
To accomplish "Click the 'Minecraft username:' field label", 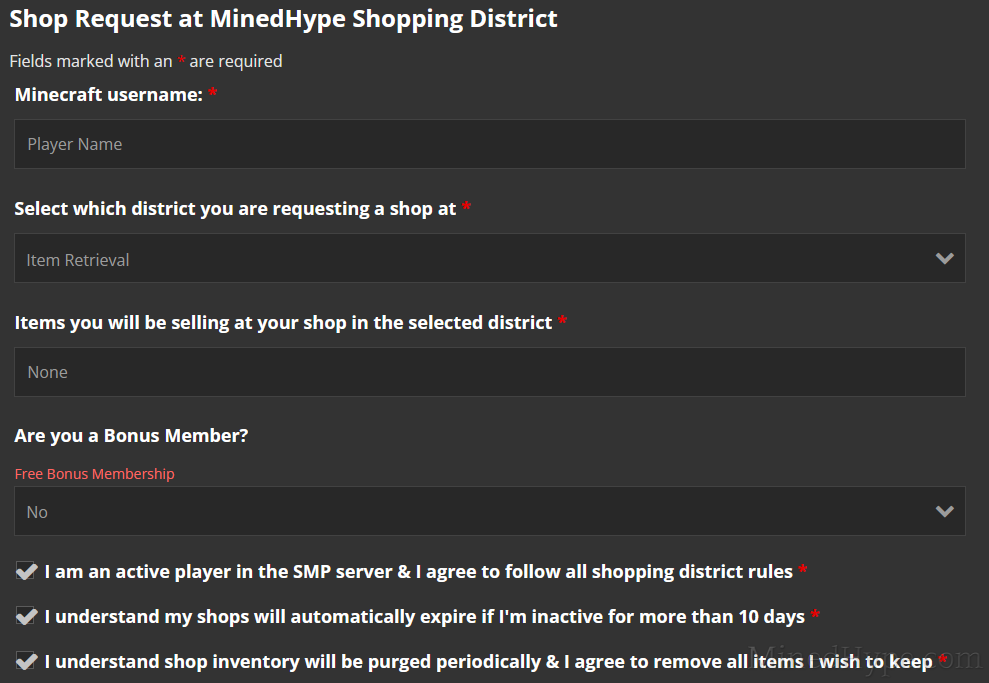I will pos(109,95).
